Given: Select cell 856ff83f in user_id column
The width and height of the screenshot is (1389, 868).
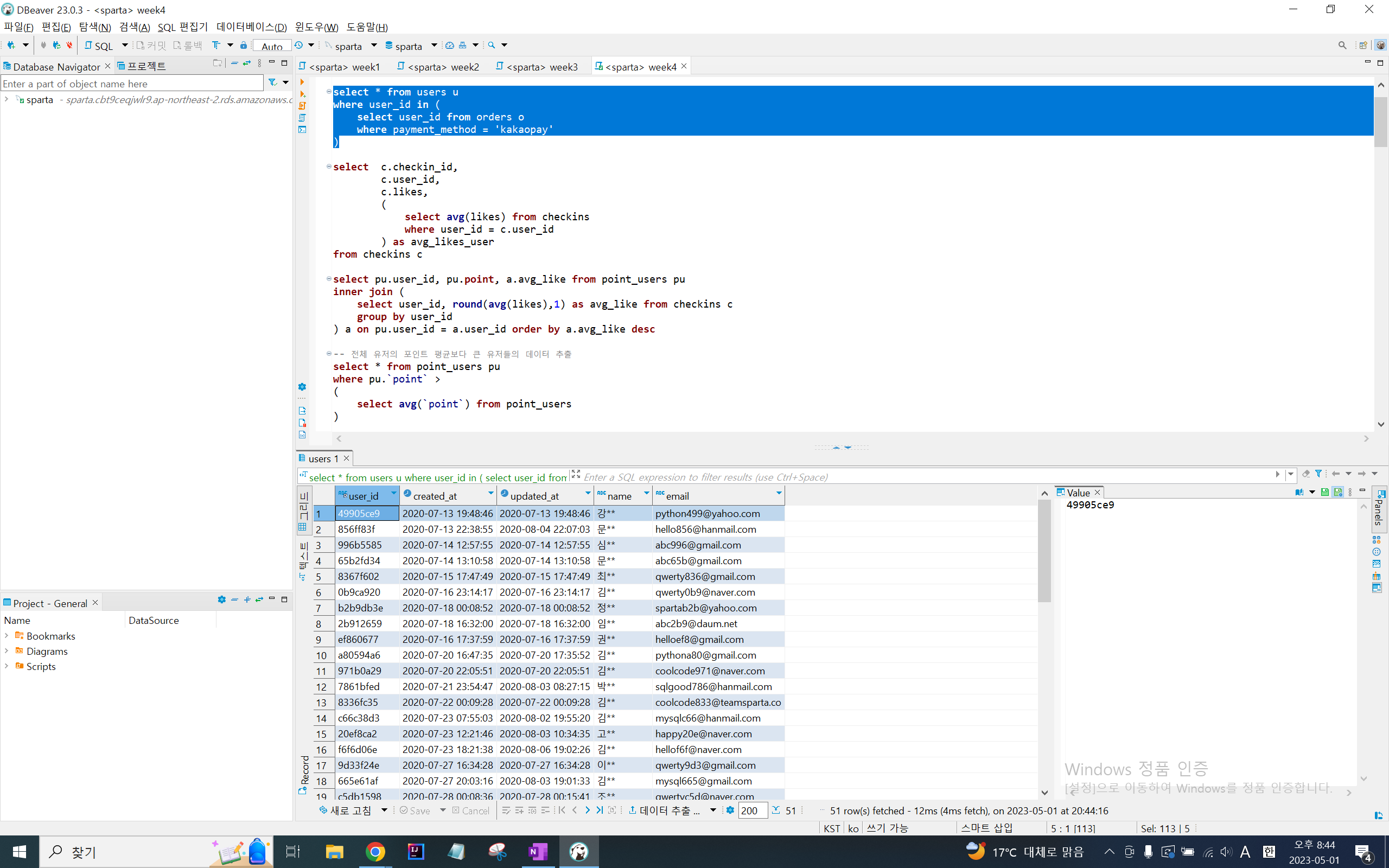Looking at the screenshot, I should 366,529.
